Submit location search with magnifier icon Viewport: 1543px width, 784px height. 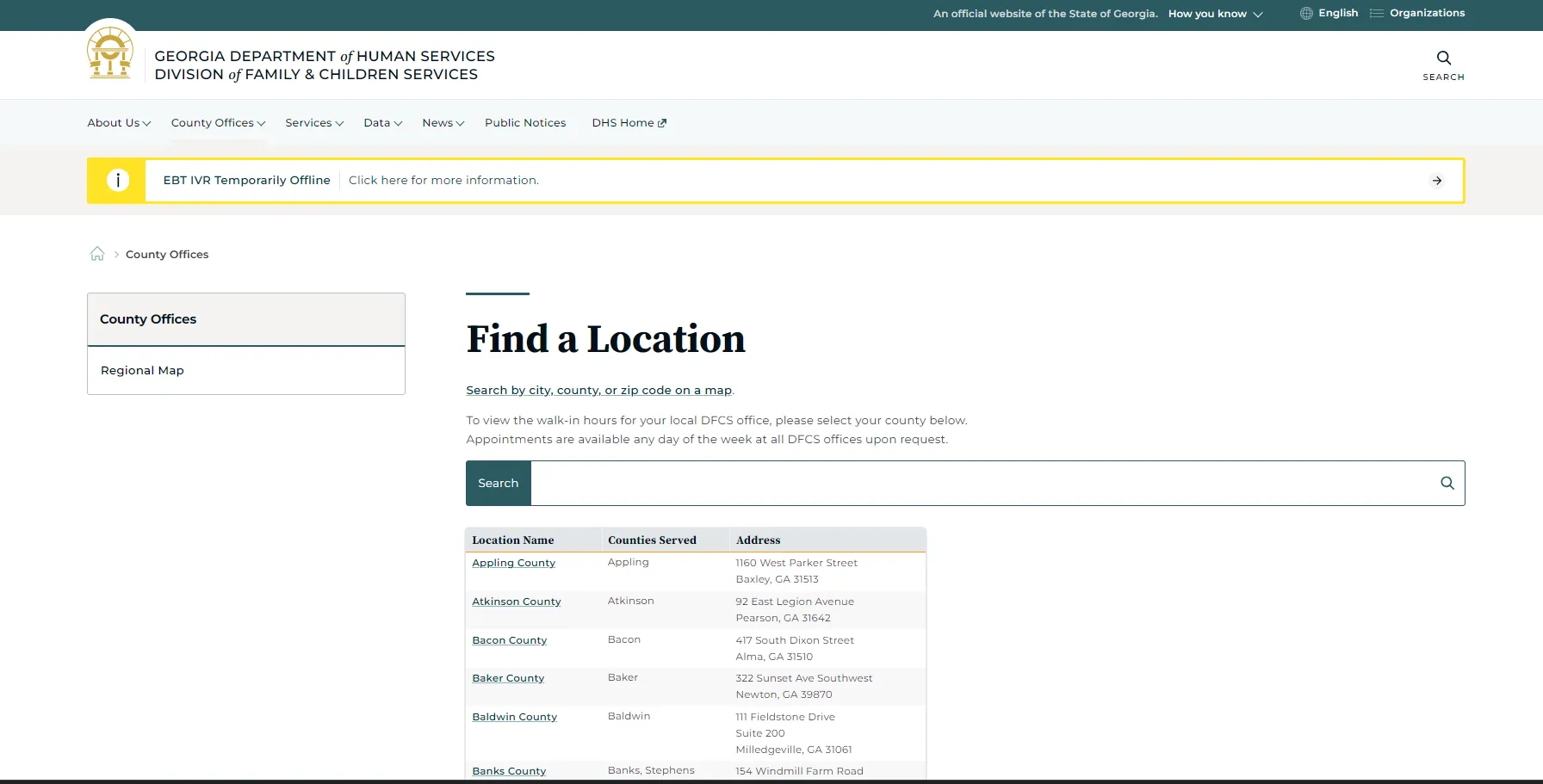pos(1447,483)
